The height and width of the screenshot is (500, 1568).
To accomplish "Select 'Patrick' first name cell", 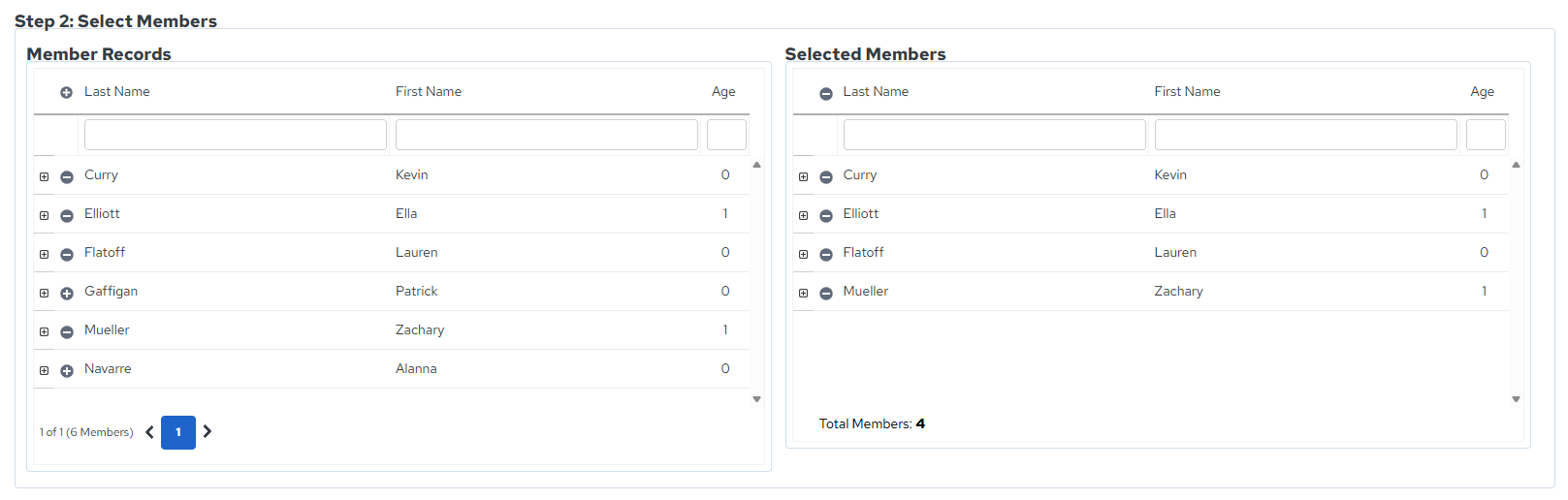I will pyautogui.click(x=416, y=291).
